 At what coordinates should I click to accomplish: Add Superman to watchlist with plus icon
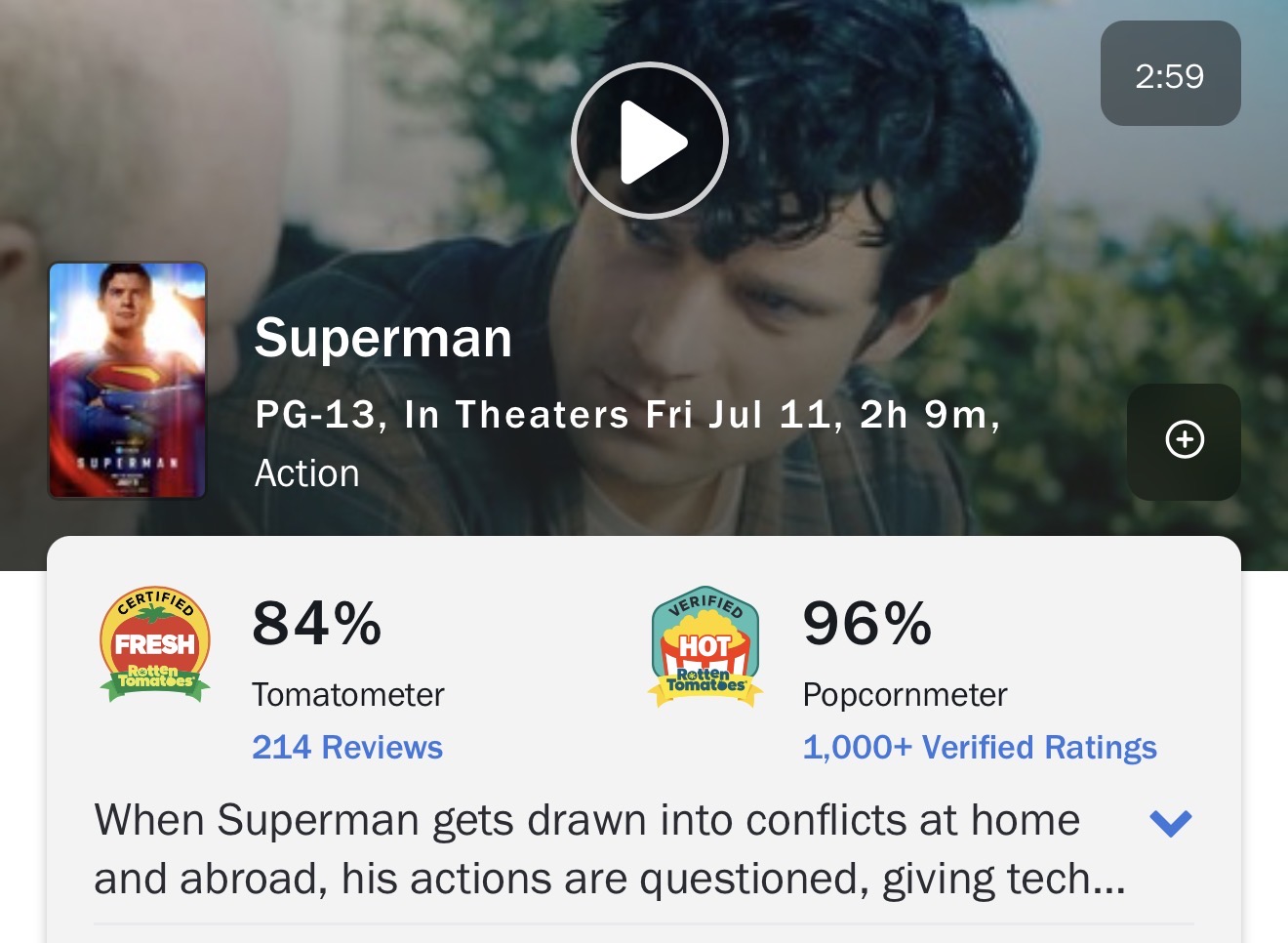tap(1184, 440)
